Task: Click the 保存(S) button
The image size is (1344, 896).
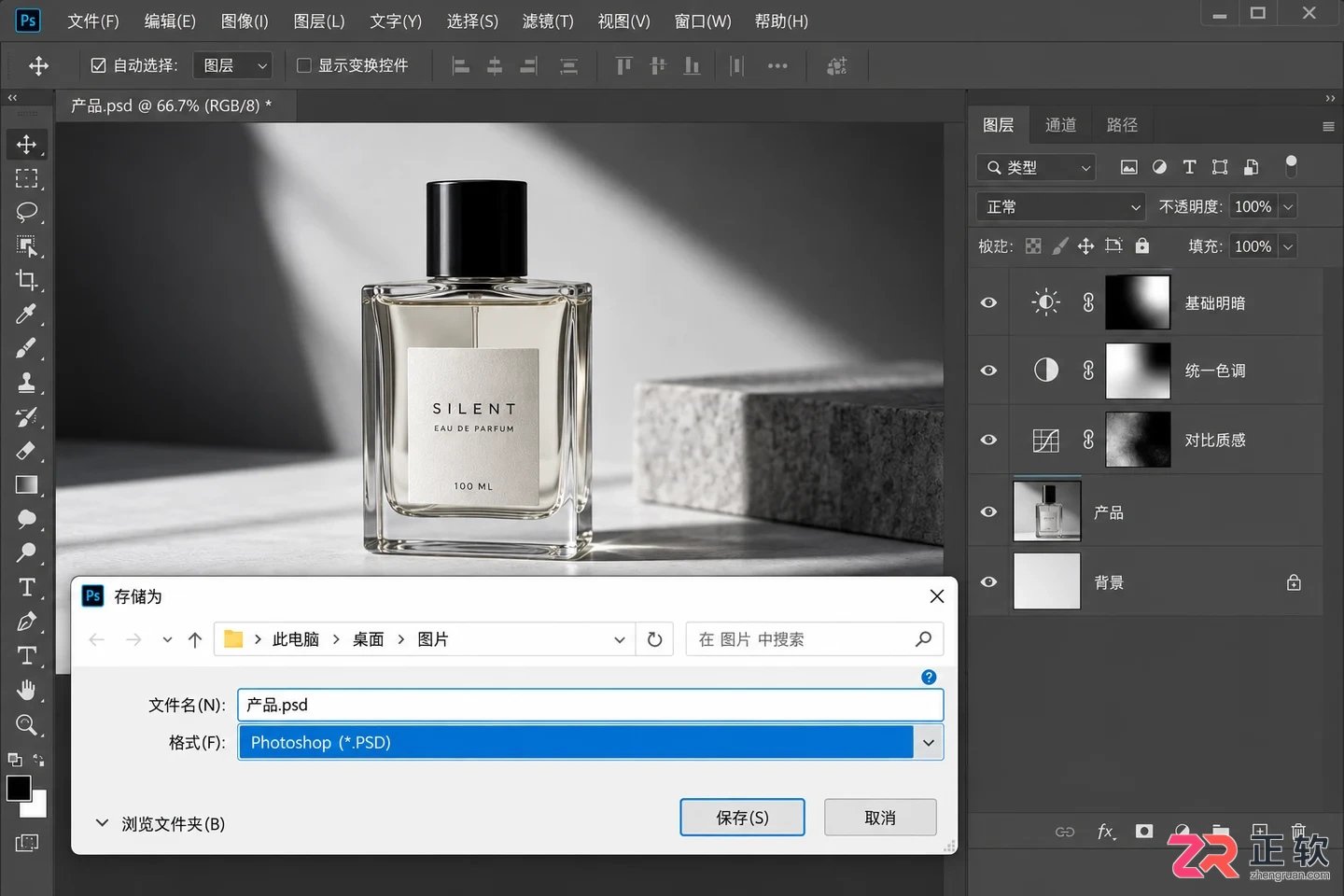Action: (x=742, y=818)
